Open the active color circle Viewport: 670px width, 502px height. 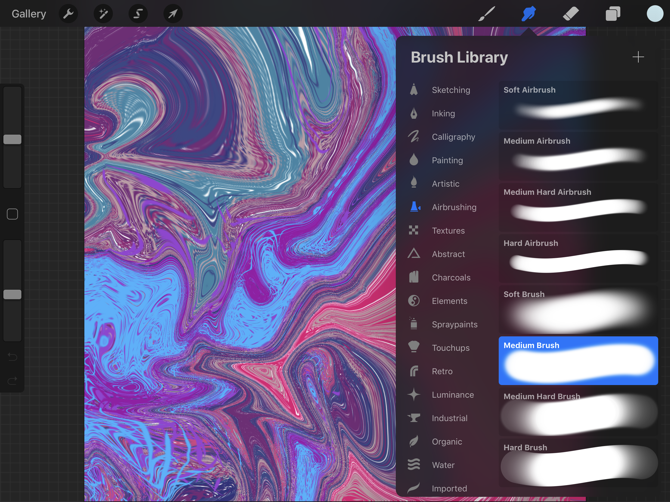coord(655,14)
